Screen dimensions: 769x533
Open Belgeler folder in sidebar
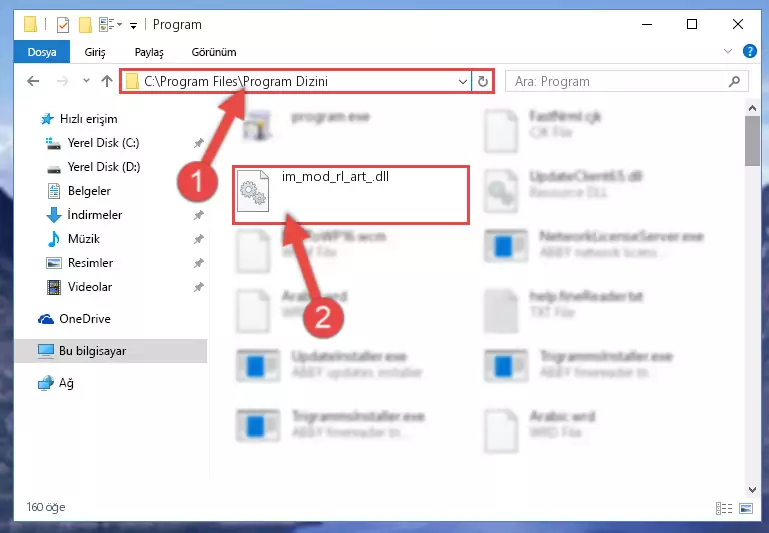tap(79, 191)
